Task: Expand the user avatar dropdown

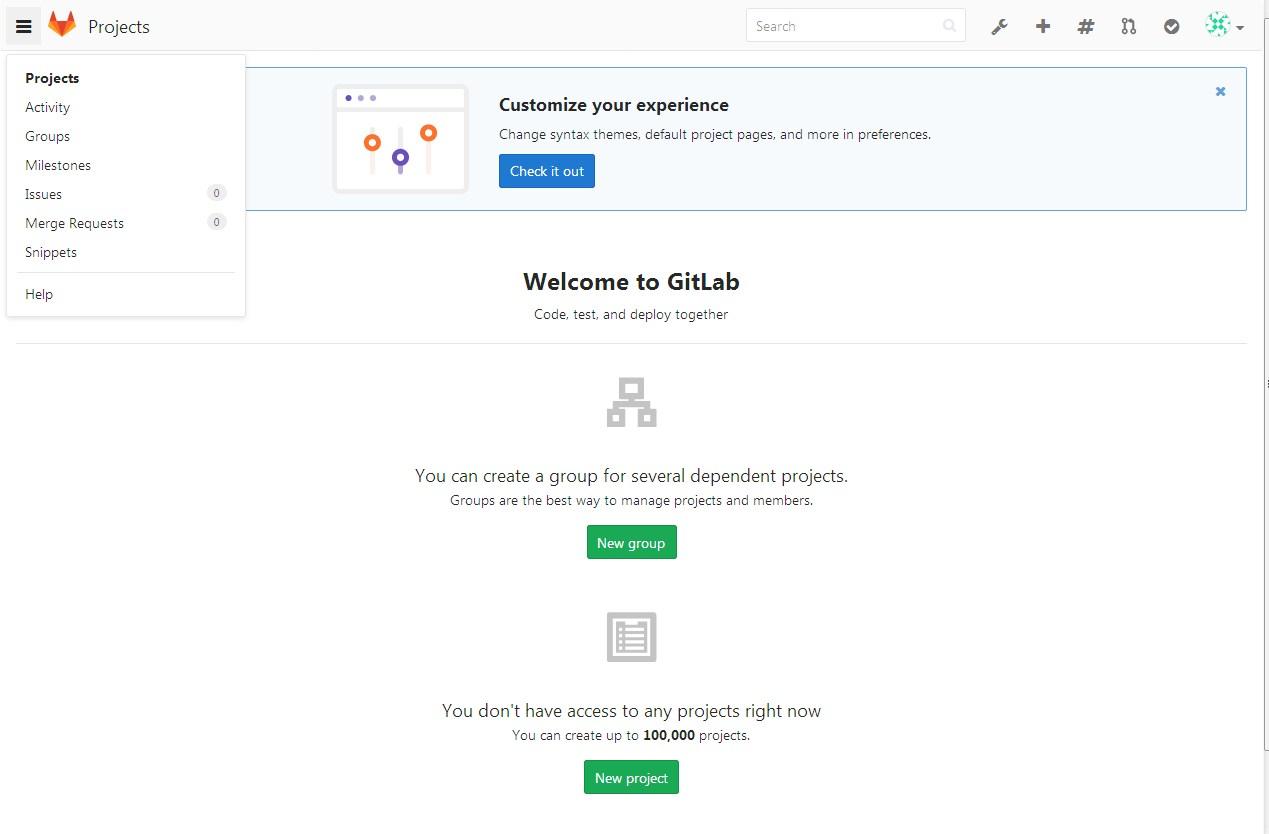Action: tap(1224, 26)
